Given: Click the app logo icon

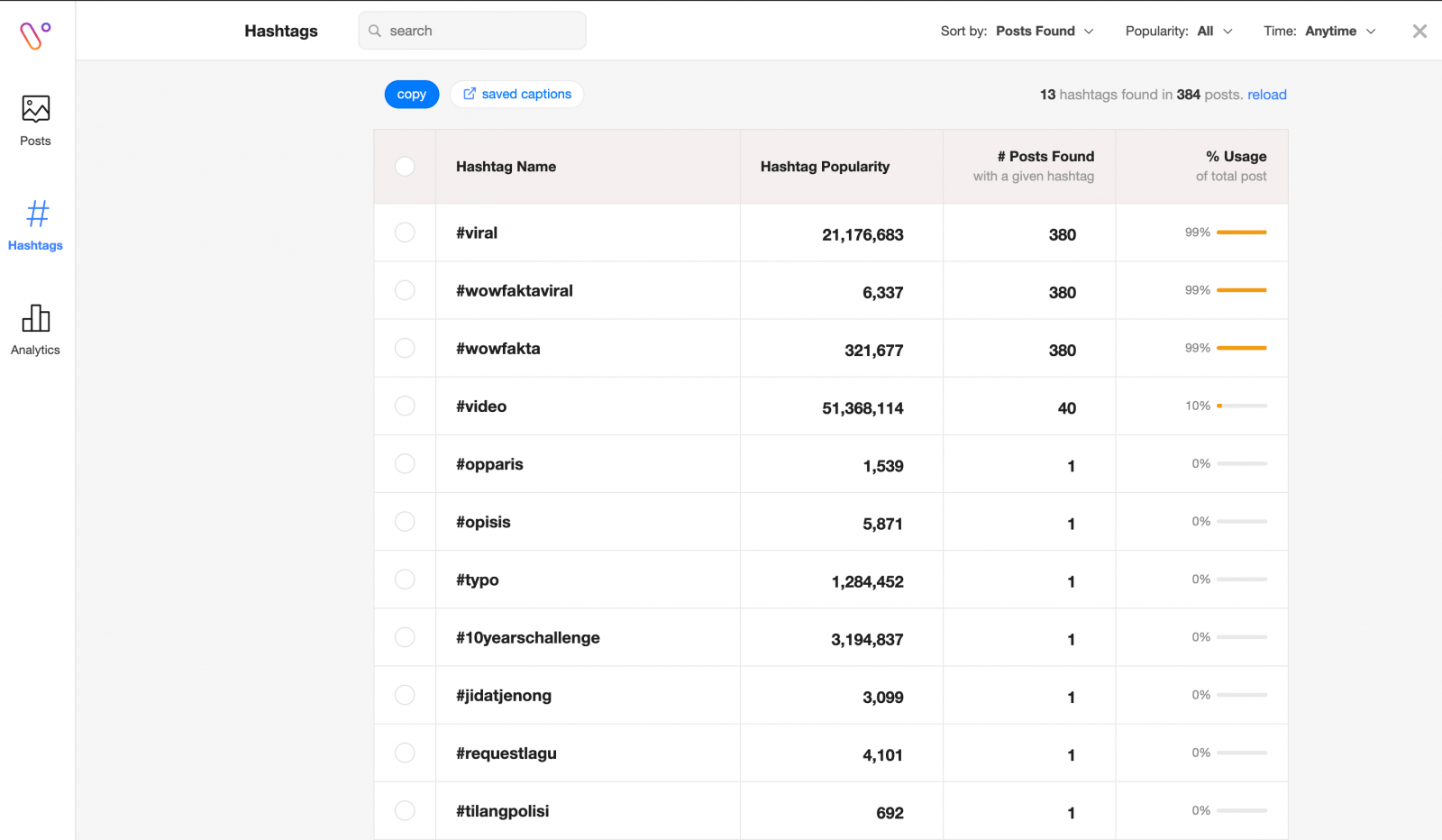Looking at the screenshot, I should (35, 35).
